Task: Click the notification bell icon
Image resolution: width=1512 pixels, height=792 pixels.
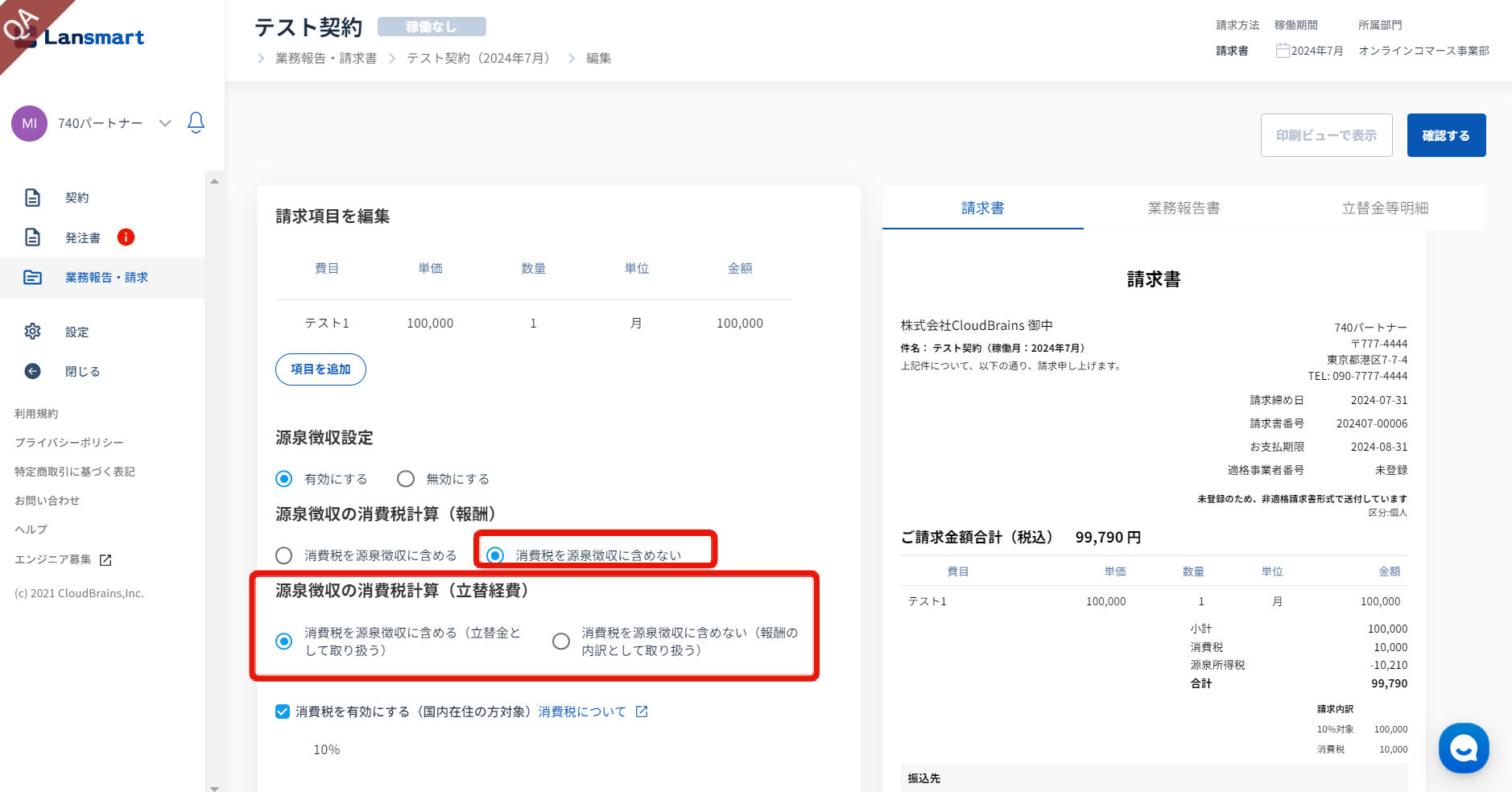Action: (x=196, y=122)
